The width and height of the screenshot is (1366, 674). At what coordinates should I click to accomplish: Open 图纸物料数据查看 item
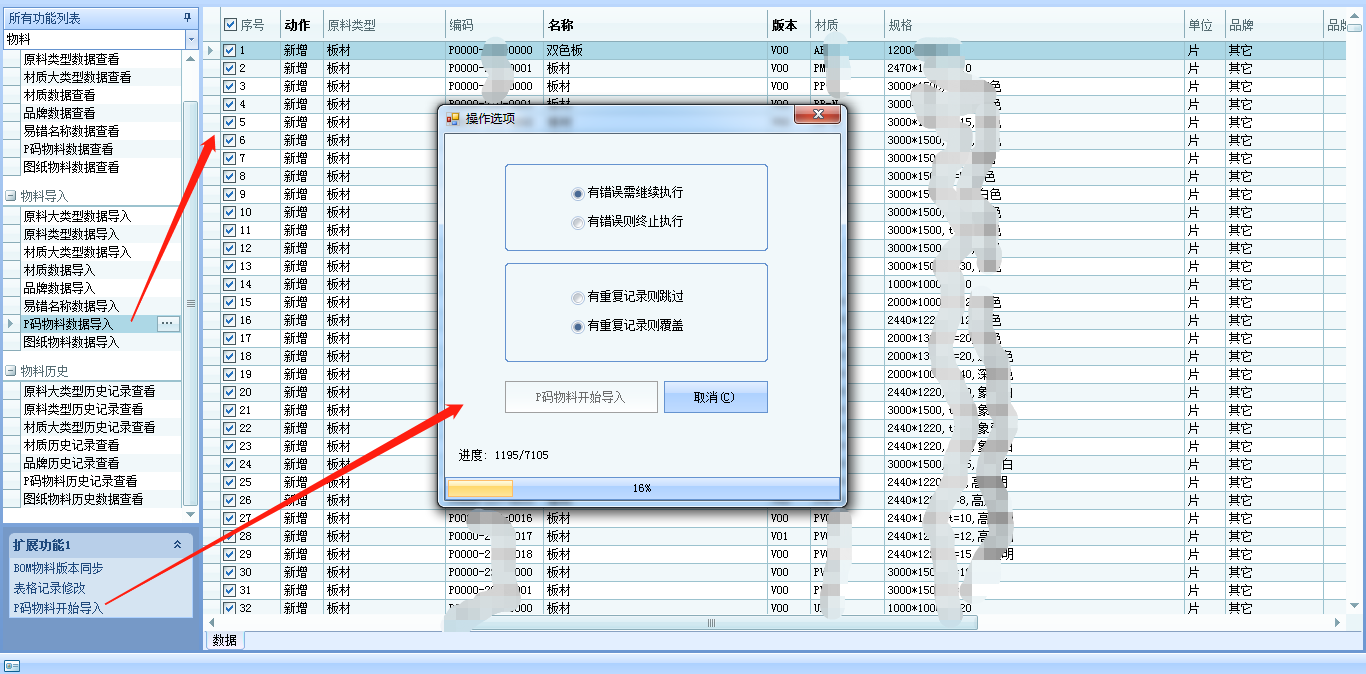point(71,167)
